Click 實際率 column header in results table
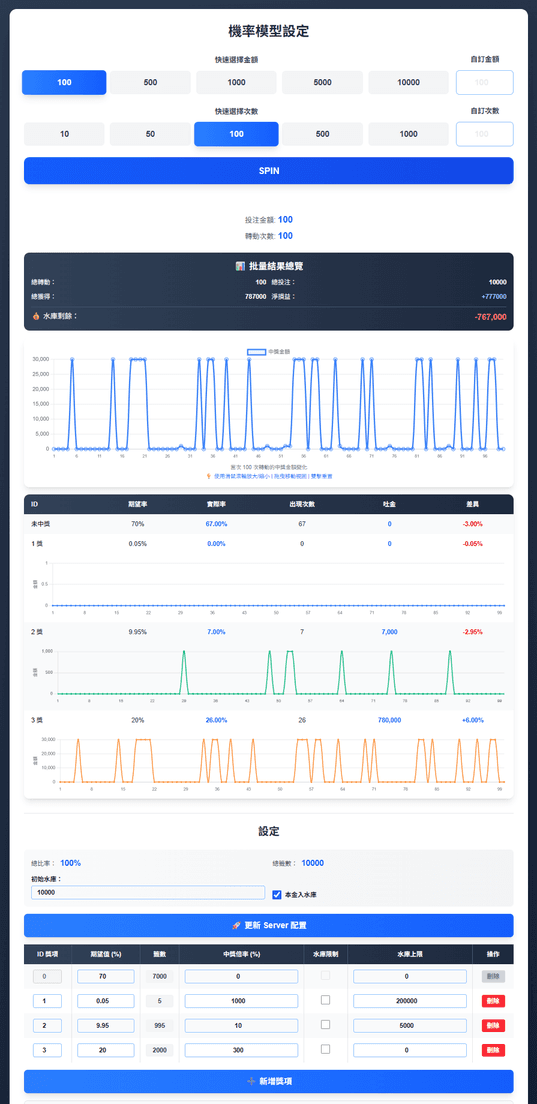This screenshot has width=537, height=1104. pyautogui.click(x=216, y=504)
